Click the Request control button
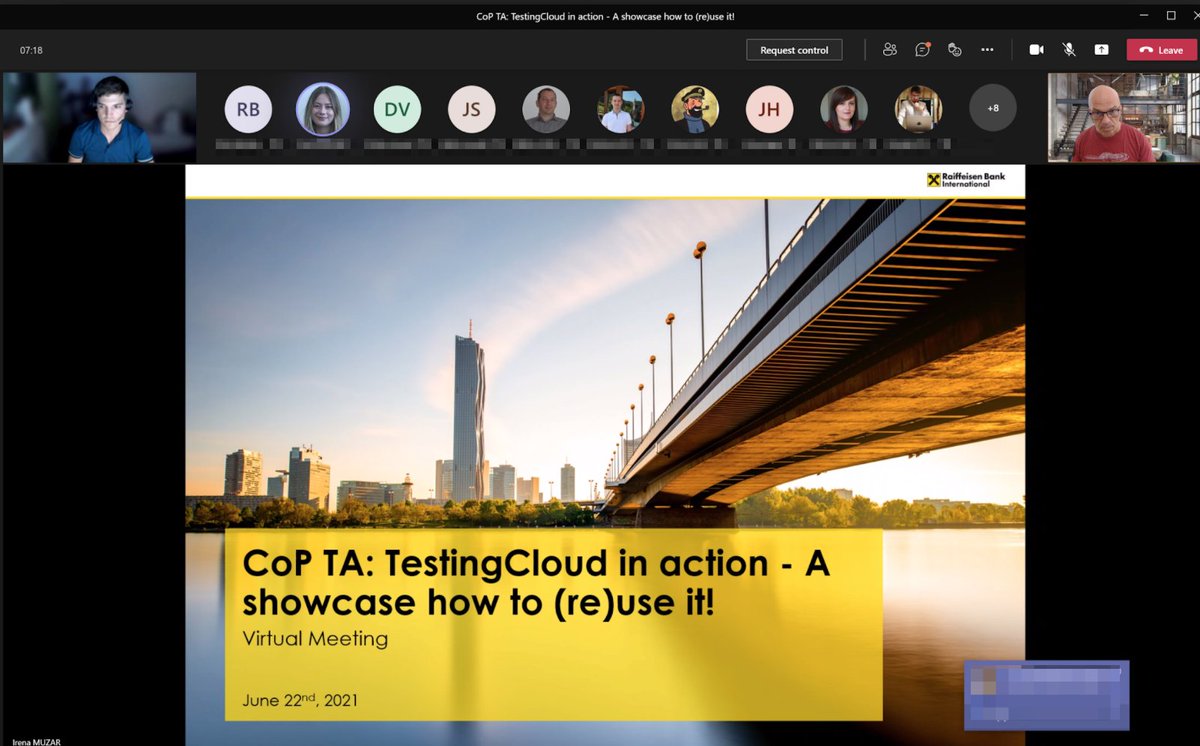 click(794, 50)
